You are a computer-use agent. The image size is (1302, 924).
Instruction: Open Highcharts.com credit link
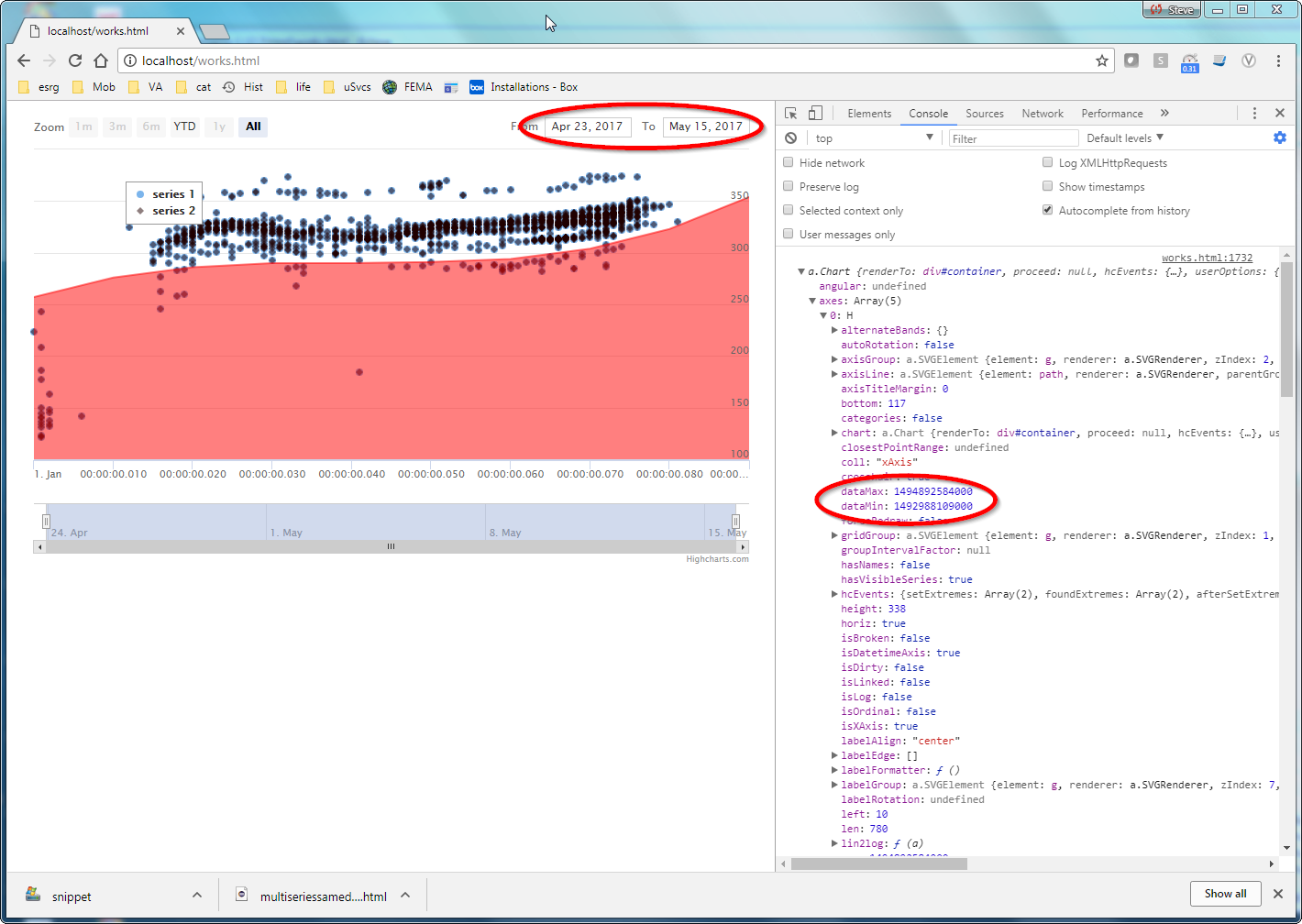click(x=717, y=559)
